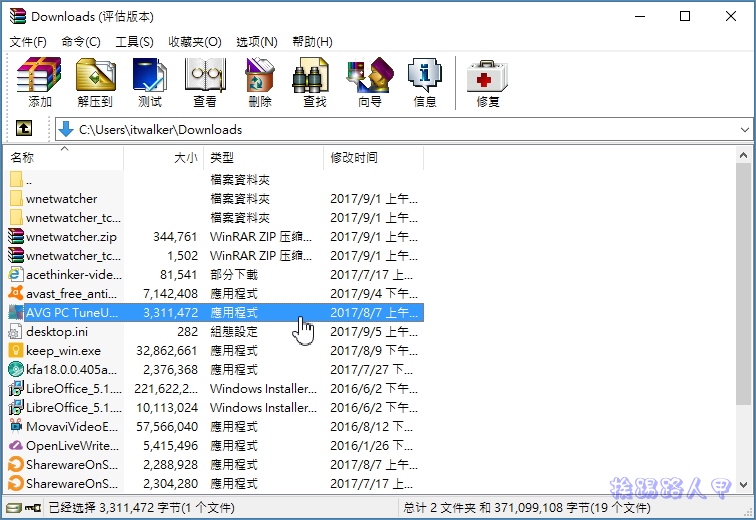This screenshot has height=520, width=756.
Task: Click WinRAR icon in title bar
Action: pyautogui.click(x=17, y=16)
